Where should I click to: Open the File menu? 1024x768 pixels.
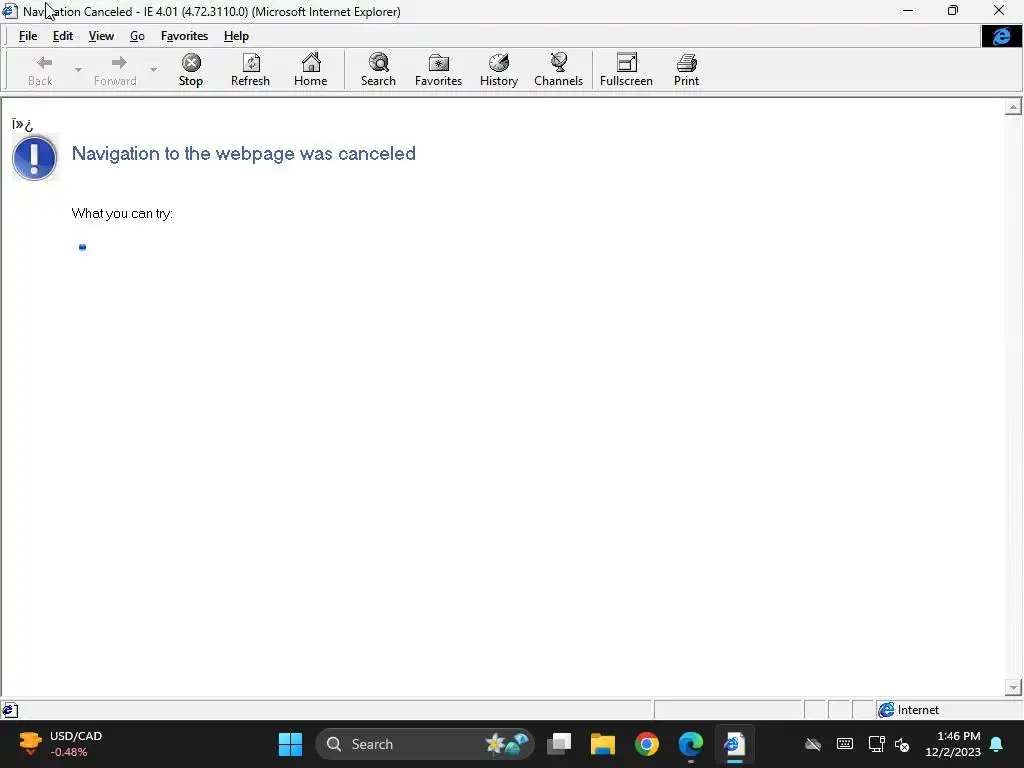(28, 36)
